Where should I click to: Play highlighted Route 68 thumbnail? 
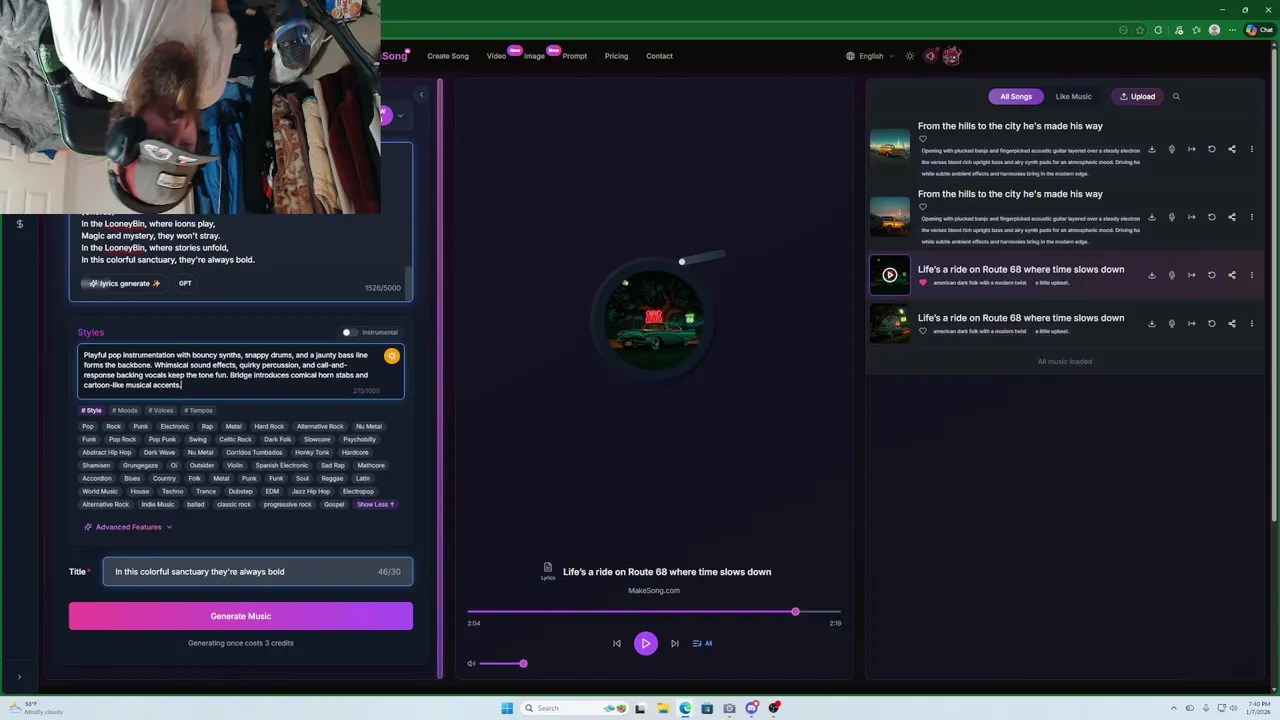pyautogui.click(x=890, y=275)
